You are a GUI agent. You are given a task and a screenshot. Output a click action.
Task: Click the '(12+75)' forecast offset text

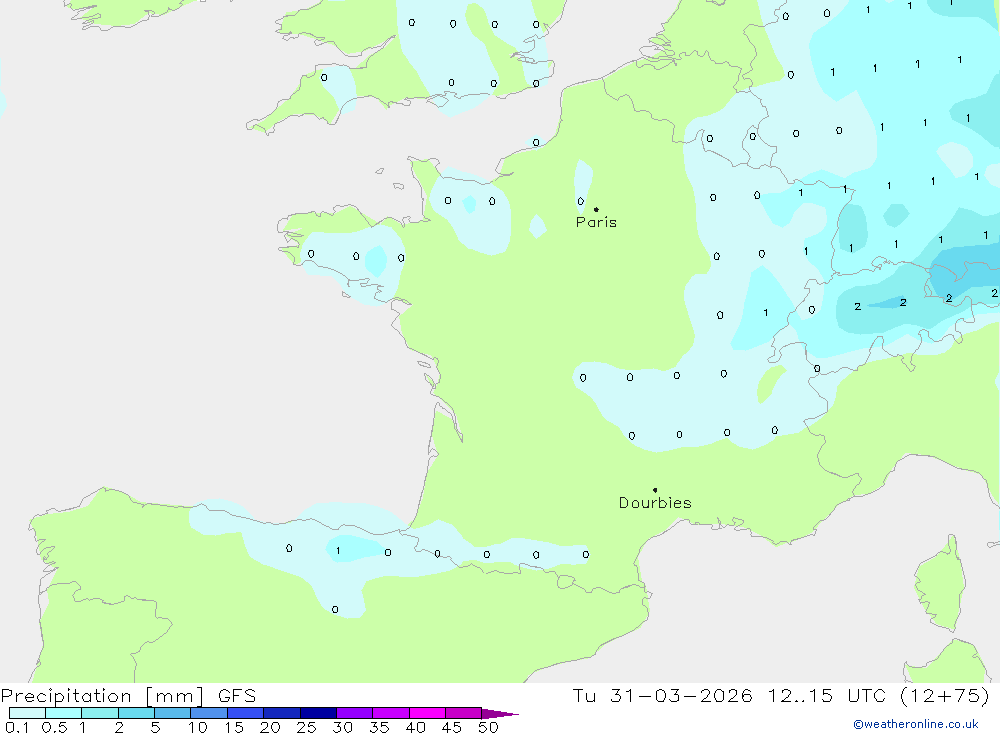point(945,695)
